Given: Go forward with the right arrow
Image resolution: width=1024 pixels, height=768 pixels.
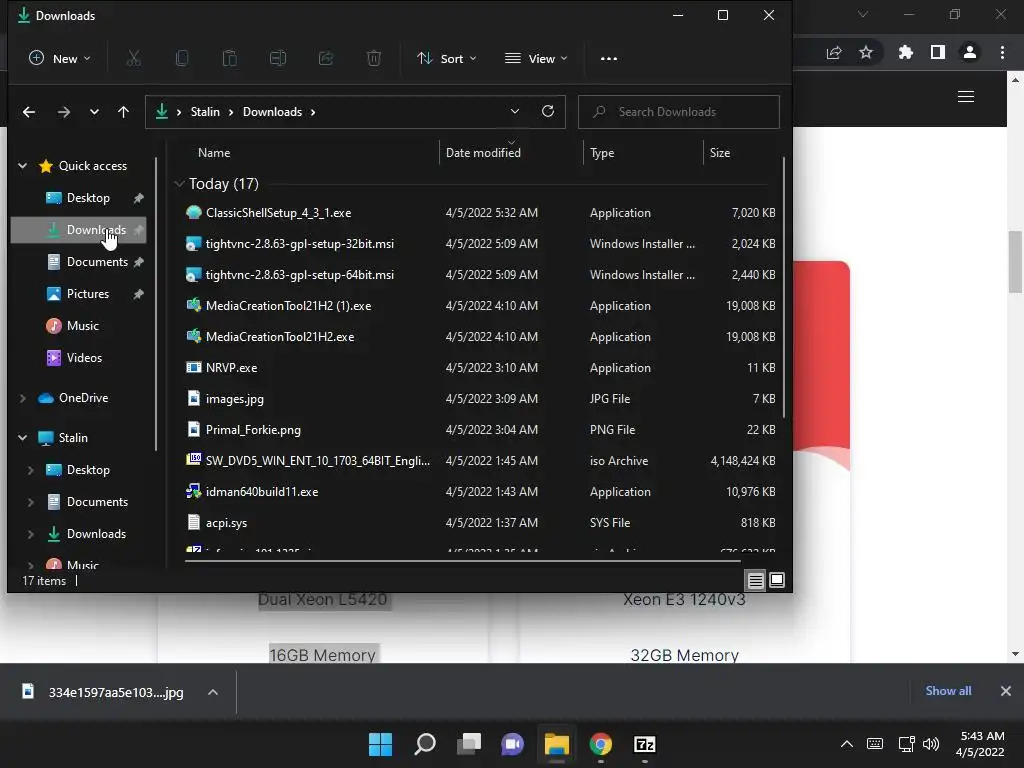Looking at the screenshot, I should [63, 112].
